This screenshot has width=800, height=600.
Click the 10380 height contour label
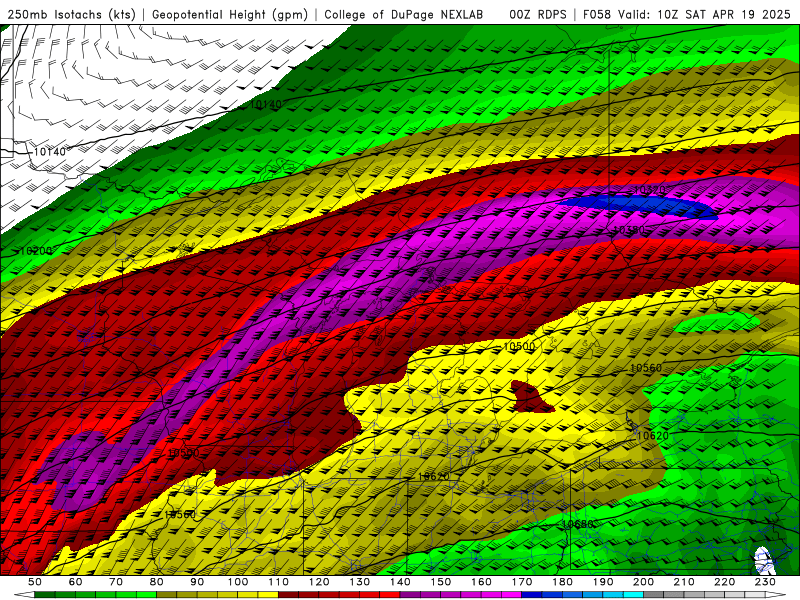tap(628, 230)
